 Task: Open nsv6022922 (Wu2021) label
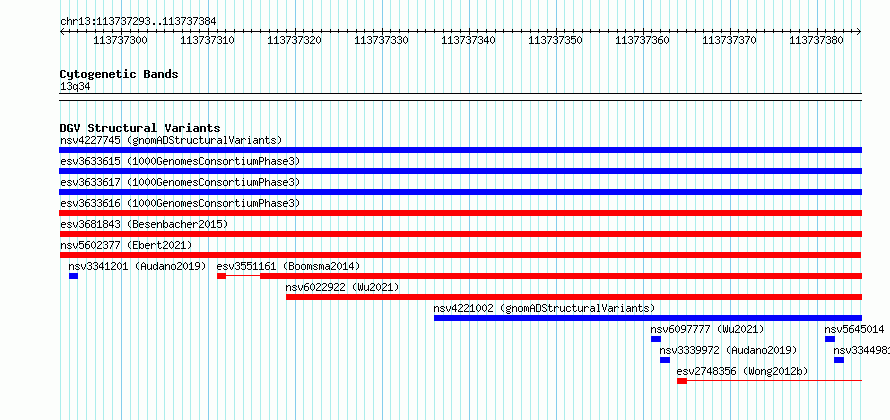[x=342, y=287]
